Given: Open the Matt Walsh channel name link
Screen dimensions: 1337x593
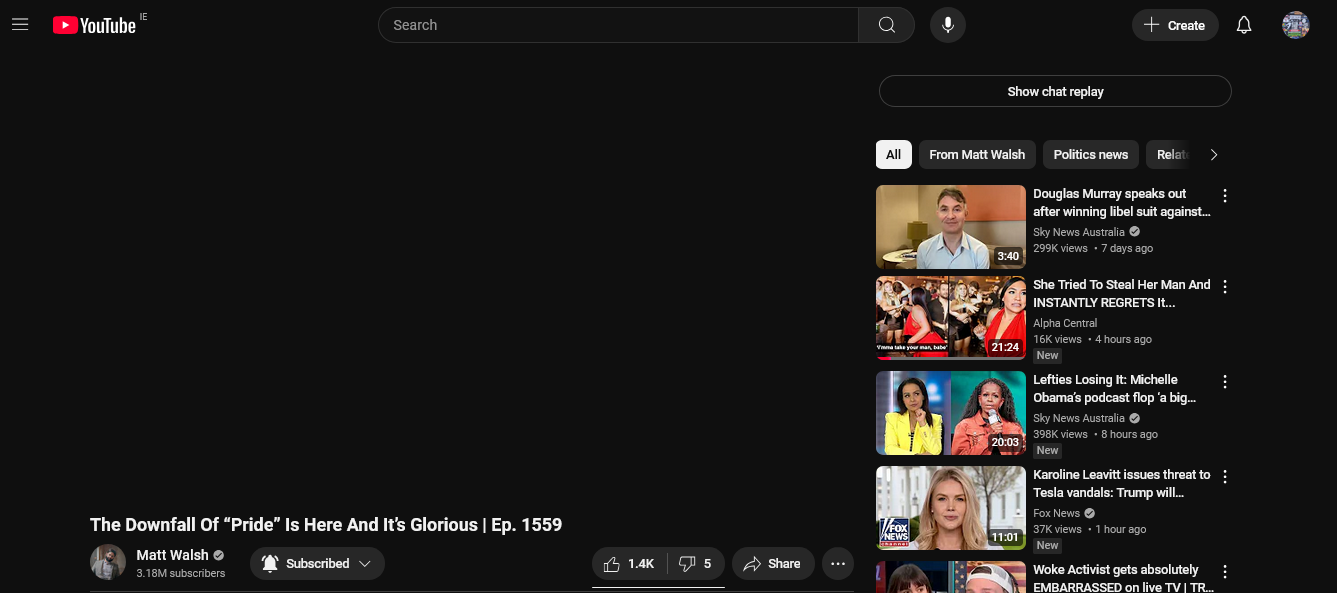Looking at the screenshot, I should [173, 555].
